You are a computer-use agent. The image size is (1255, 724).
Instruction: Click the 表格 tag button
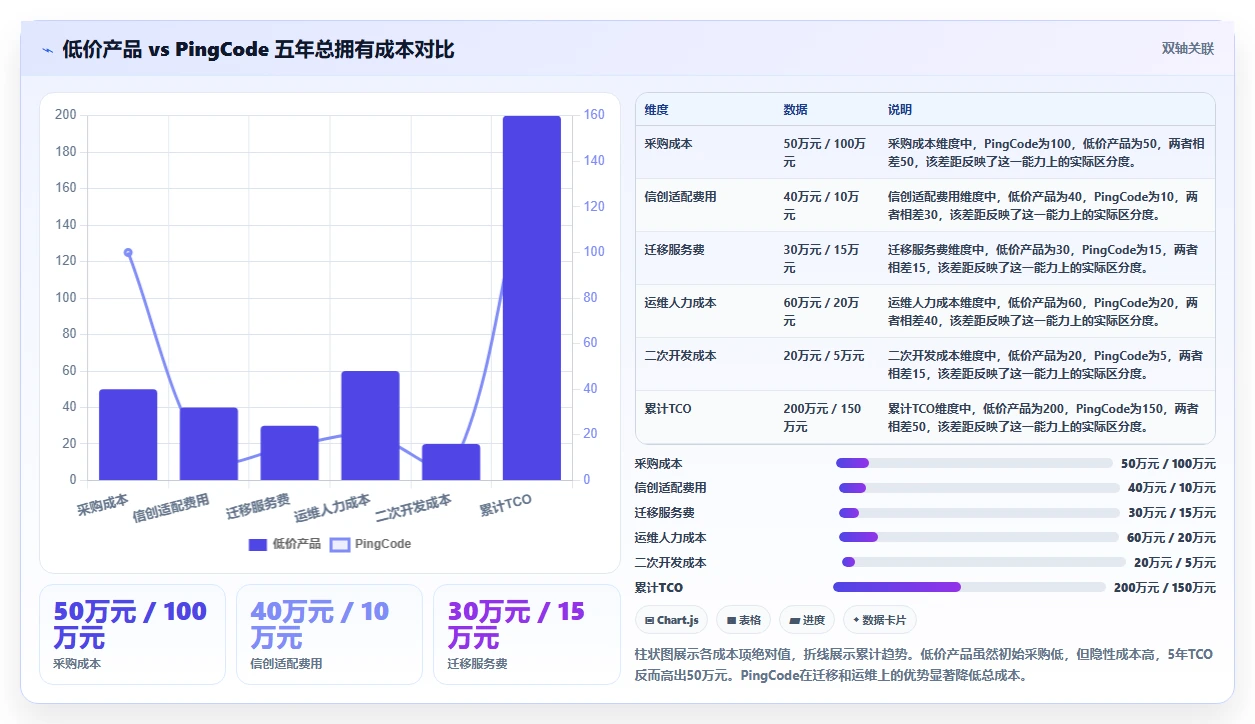(743, 620)
